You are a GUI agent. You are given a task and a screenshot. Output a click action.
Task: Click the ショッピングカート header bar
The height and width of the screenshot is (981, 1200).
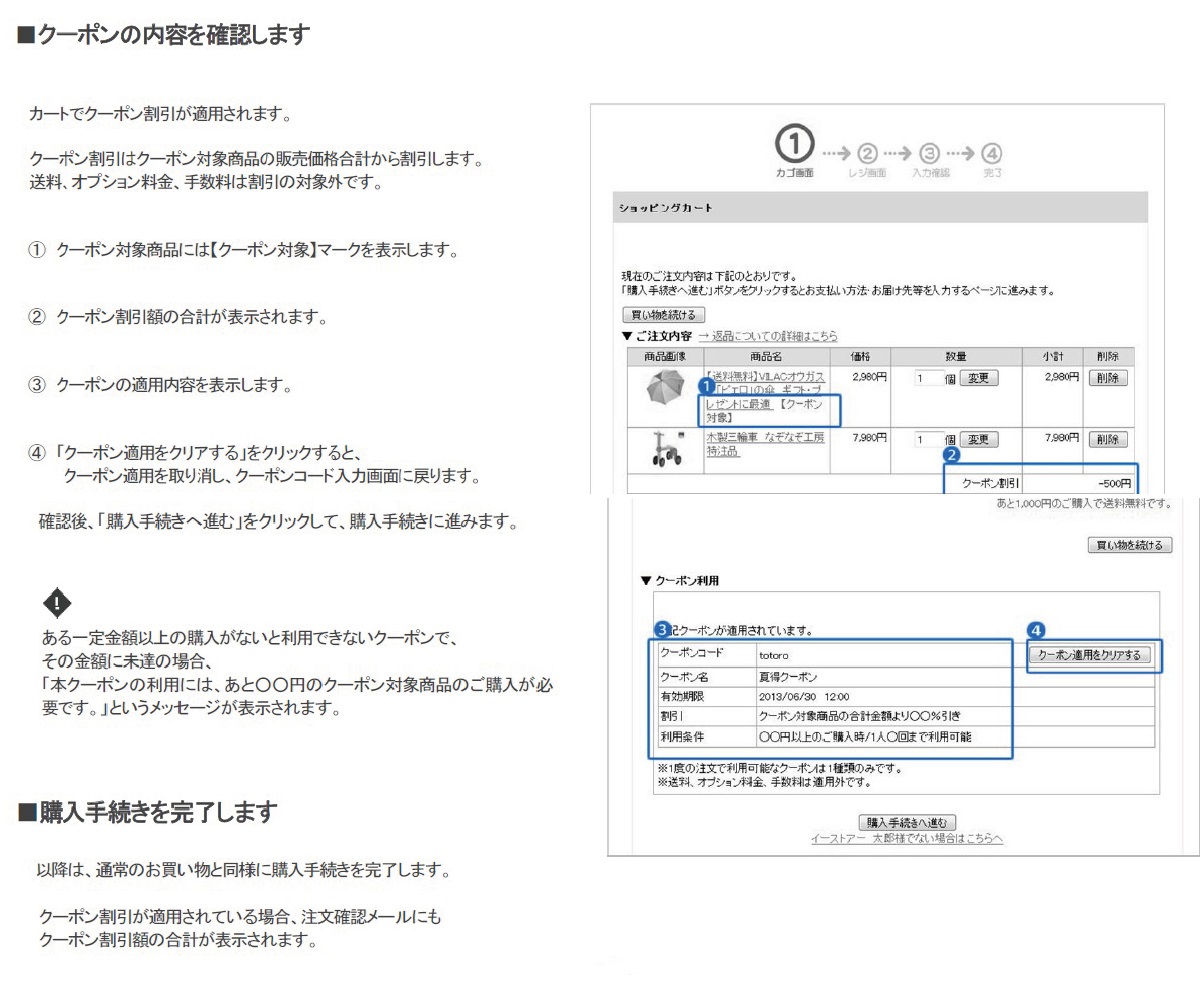(x=879, y=207)
